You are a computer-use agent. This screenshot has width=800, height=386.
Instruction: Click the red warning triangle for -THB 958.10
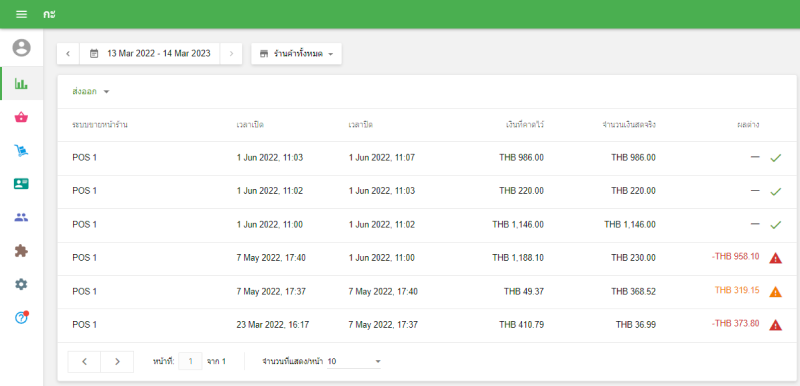[x=776, y=258]
